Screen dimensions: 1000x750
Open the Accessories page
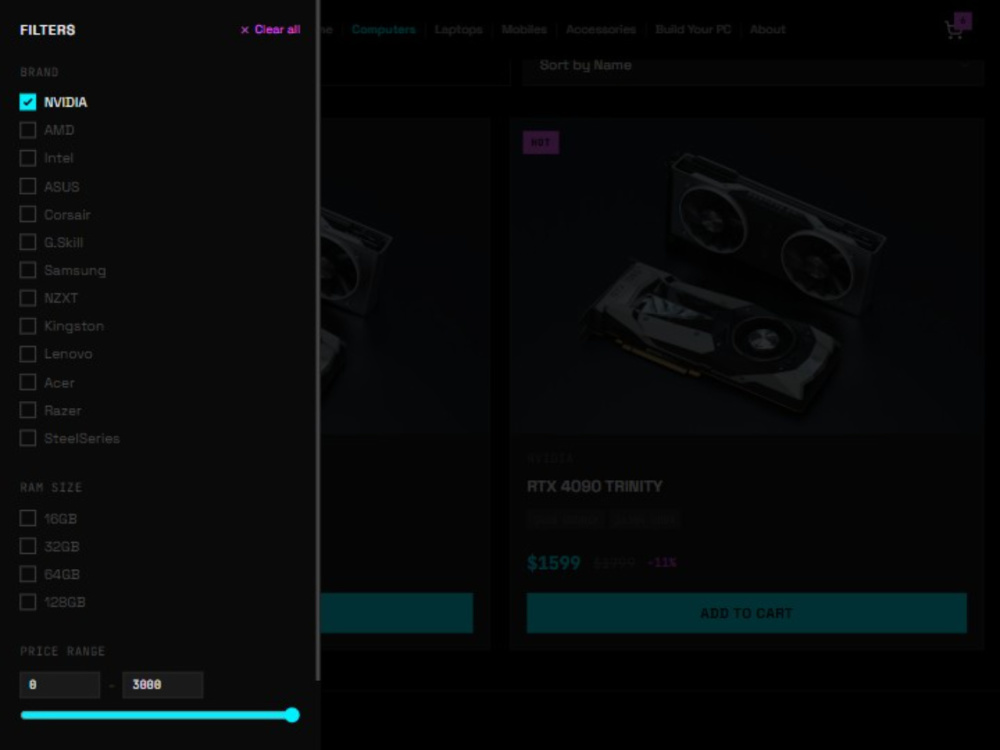[601, 29]
